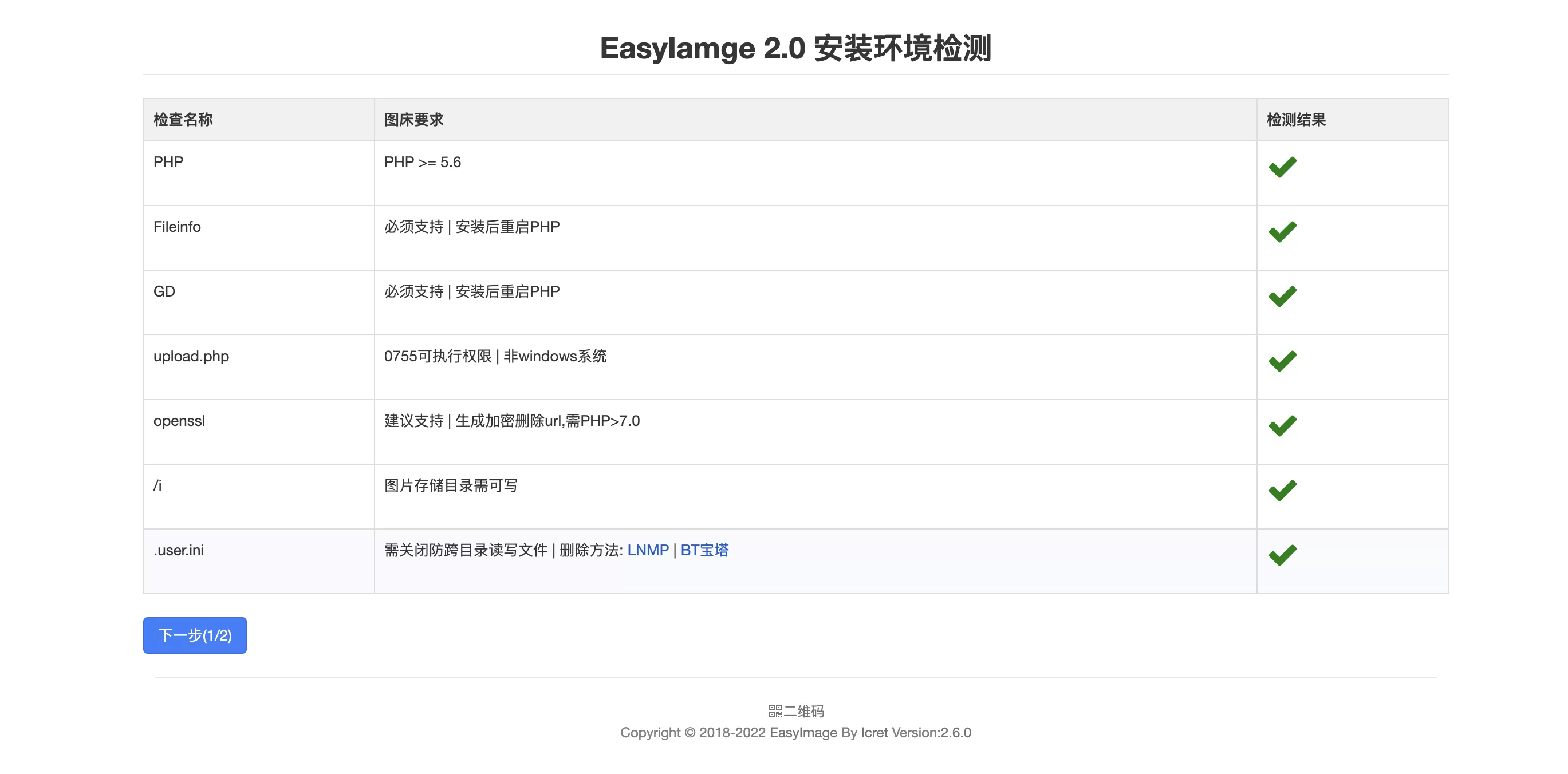Click the green checkmark for PHP check
The width and height of the screenshot is (1568, 774).
pos(1283,165)
